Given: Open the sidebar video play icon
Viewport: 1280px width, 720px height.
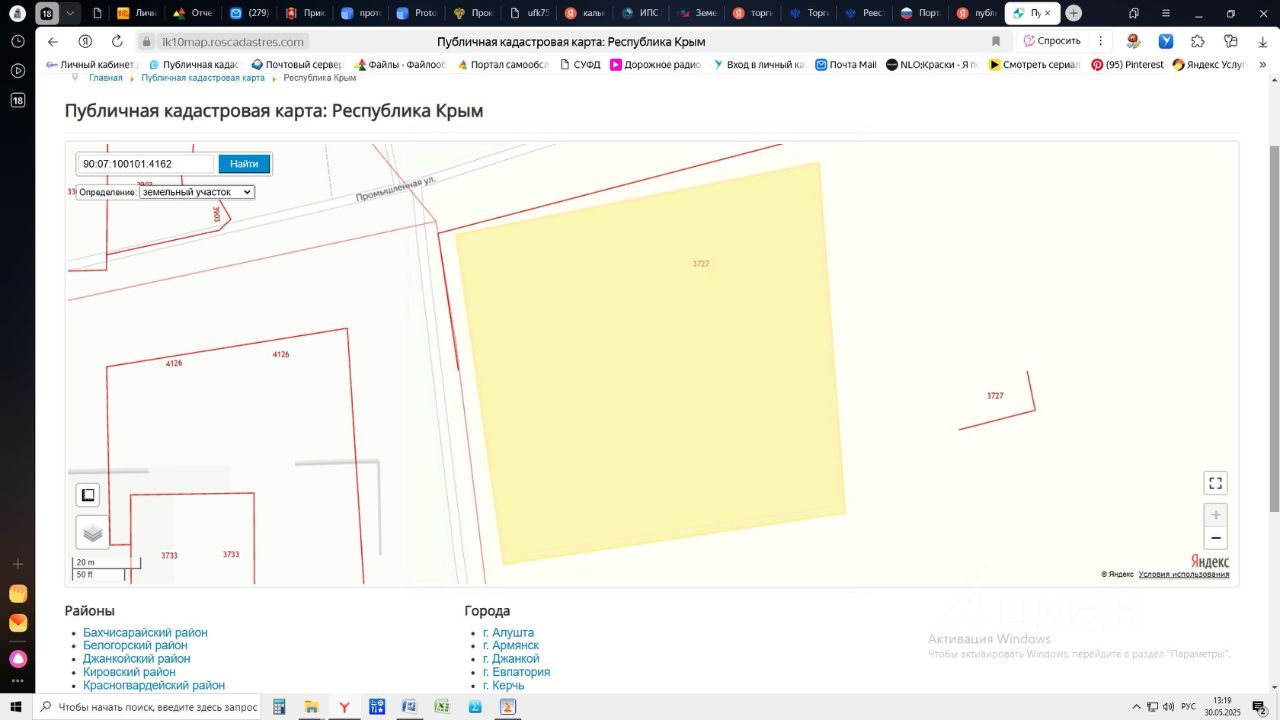Looking at the screenshot, I should (17, 71).
